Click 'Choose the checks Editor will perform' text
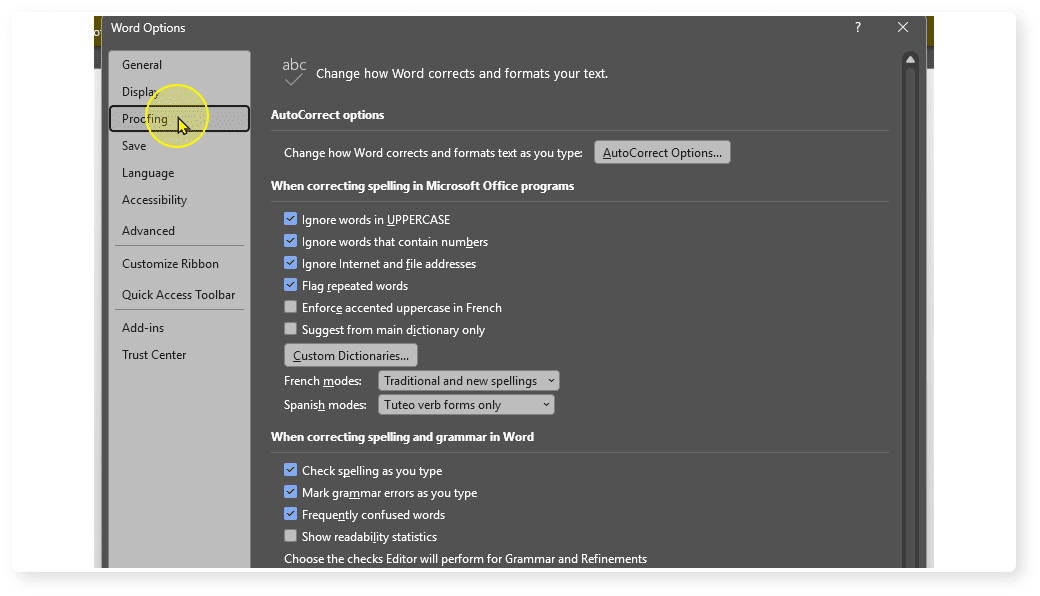The width and height of the screenshot is (1040, 596). (465, 559)
